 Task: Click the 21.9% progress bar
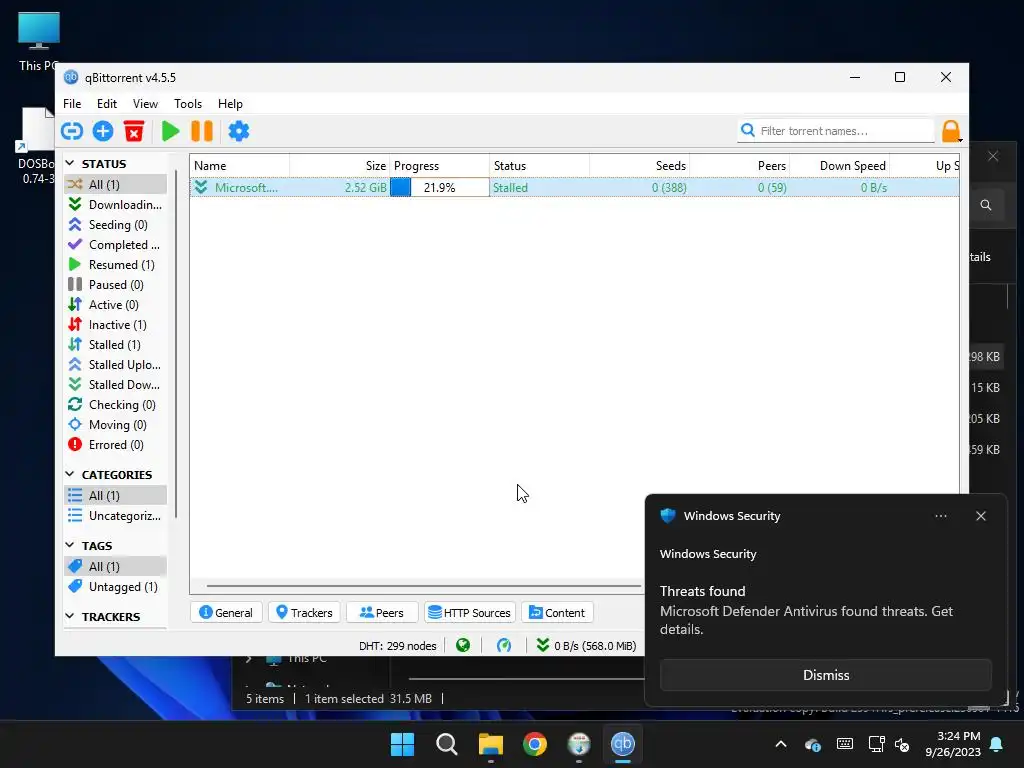[440, 187]
